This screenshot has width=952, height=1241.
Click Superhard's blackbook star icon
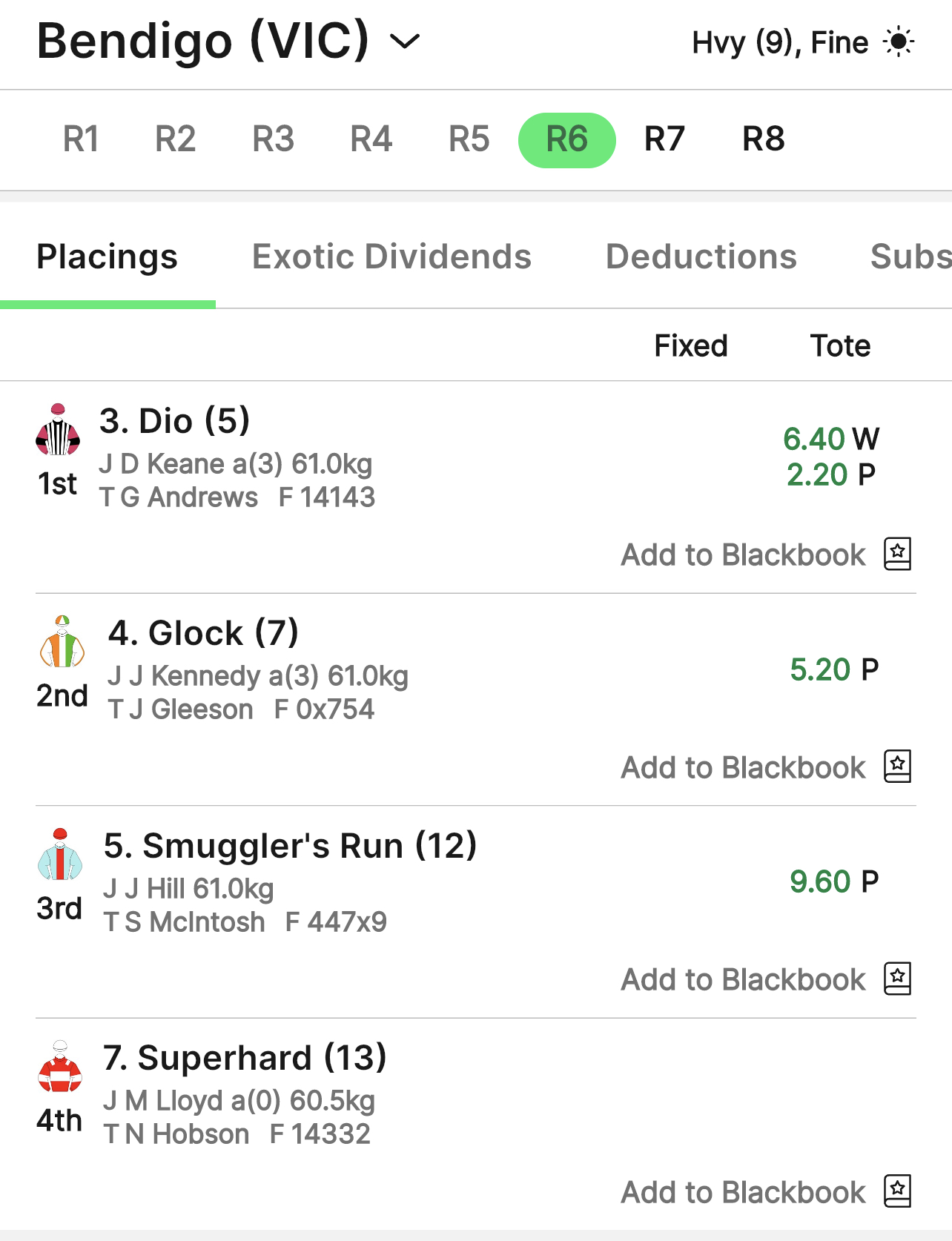click(897, 1191)
